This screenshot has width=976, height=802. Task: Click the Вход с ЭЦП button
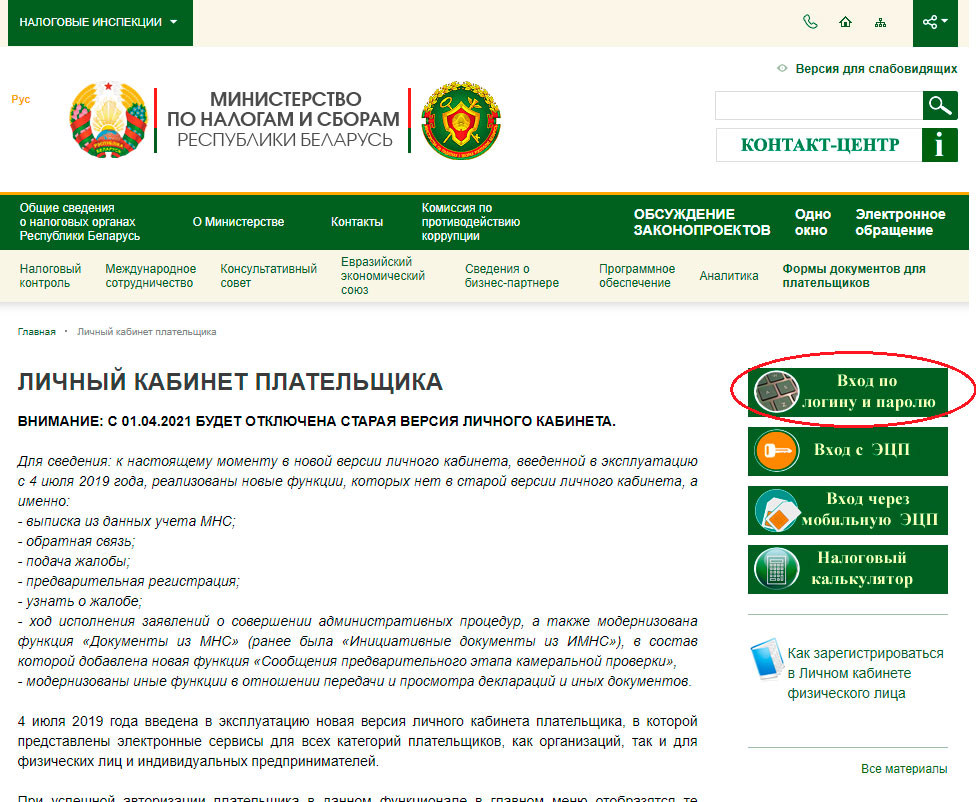[848, 451]
